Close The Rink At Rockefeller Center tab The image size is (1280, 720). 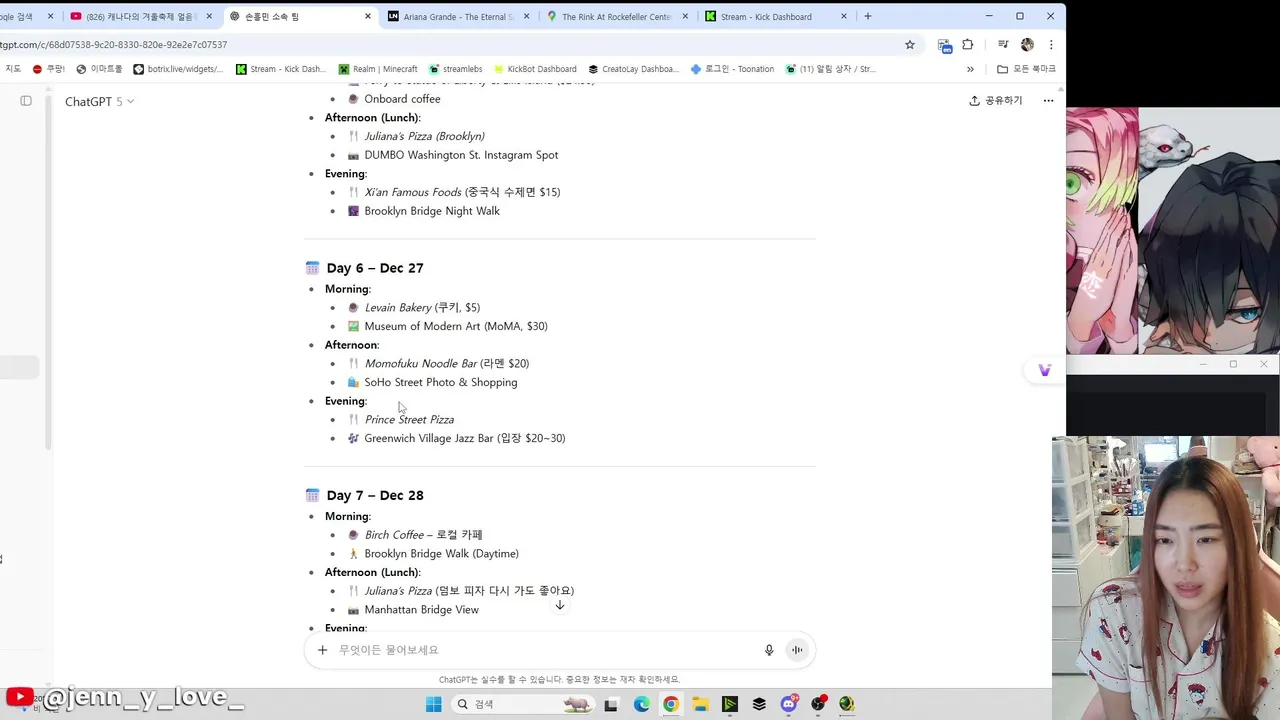tap(685, 16)
